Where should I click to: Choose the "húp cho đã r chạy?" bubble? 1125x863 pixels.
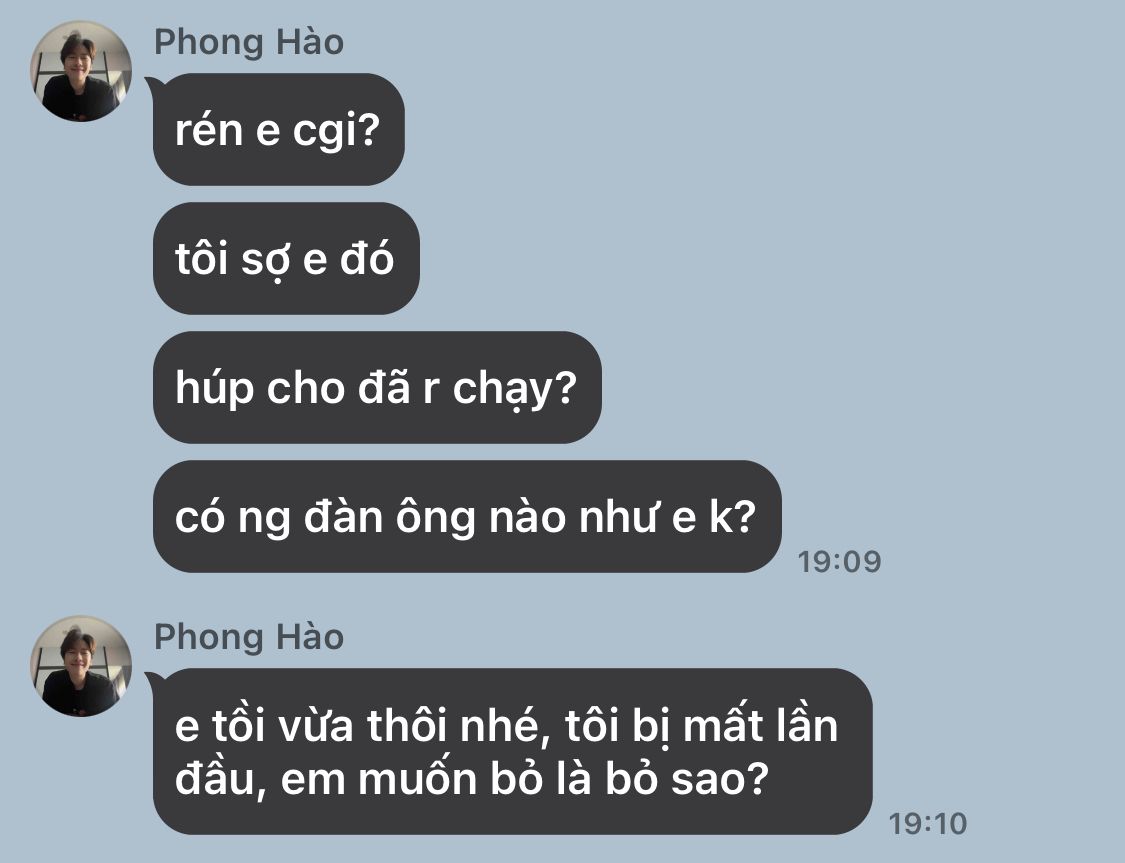[x=377, y=387]
